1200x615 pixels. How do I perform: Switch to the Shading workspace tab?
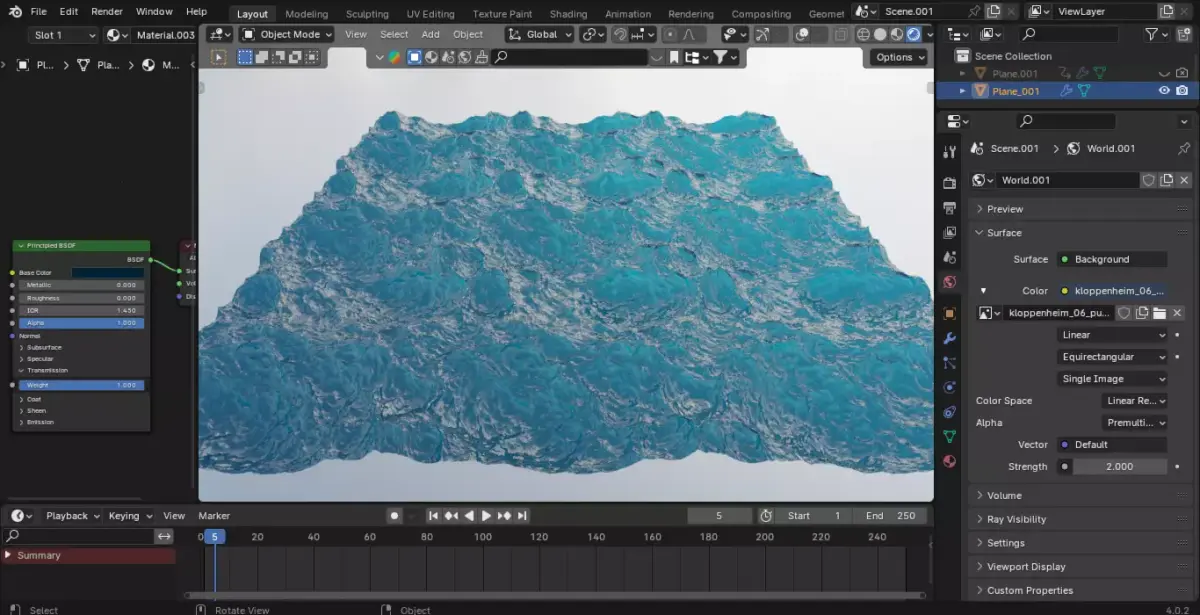pyautogui.click(x=568, y=14)
